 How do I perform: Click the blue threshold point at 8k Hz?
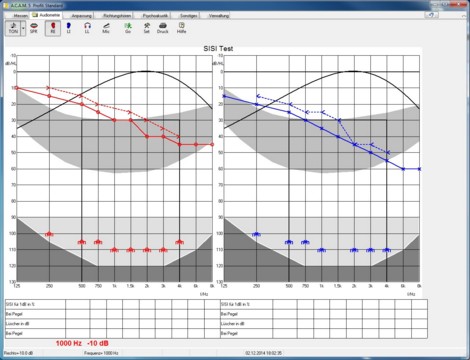419,169
